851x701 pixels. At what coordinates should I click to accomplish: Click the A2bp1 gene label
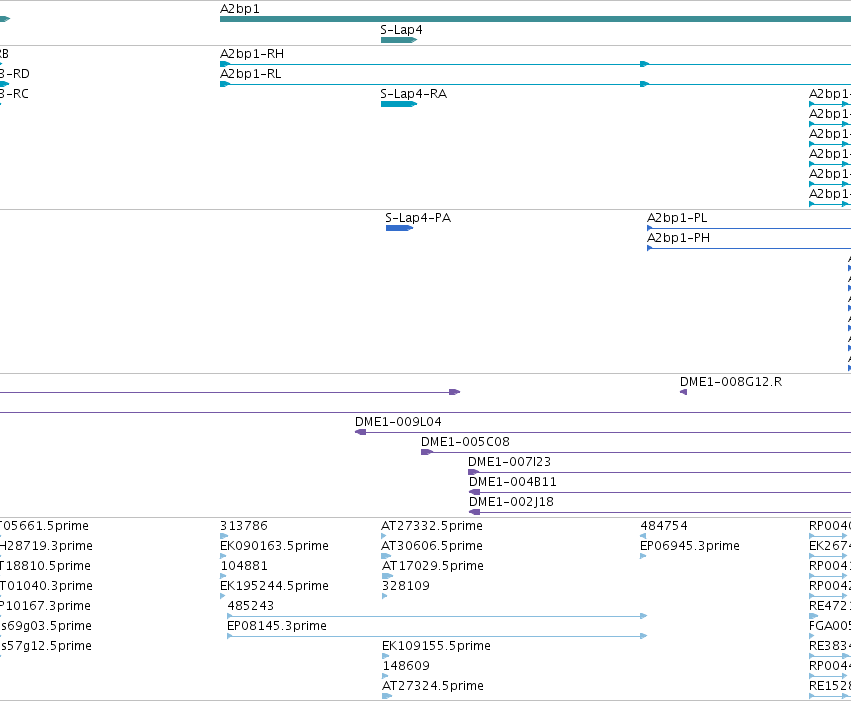[x=239, y=9]
